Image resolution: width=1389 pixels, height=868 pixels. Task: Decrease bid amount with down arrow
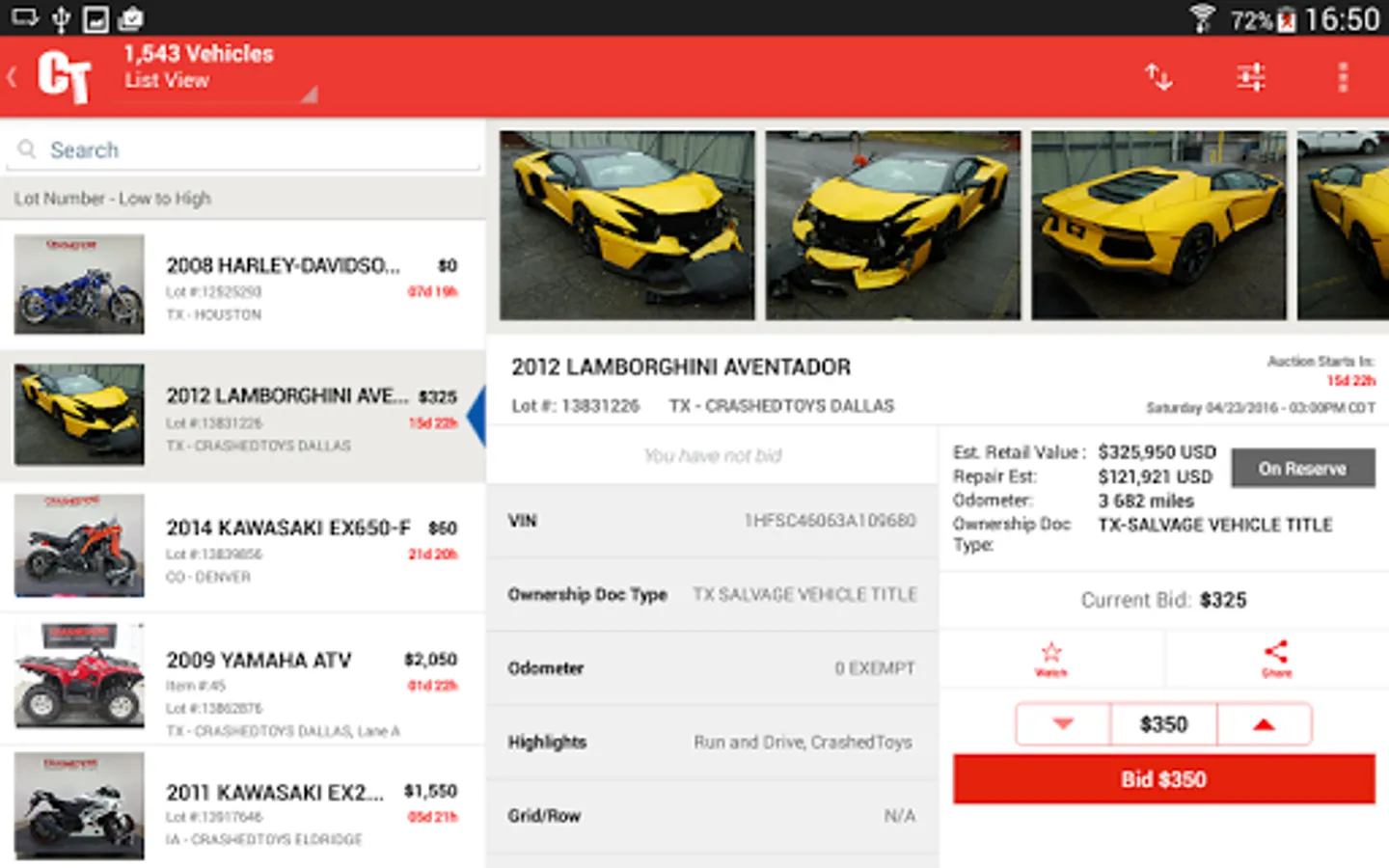(x=1063, y=724)
